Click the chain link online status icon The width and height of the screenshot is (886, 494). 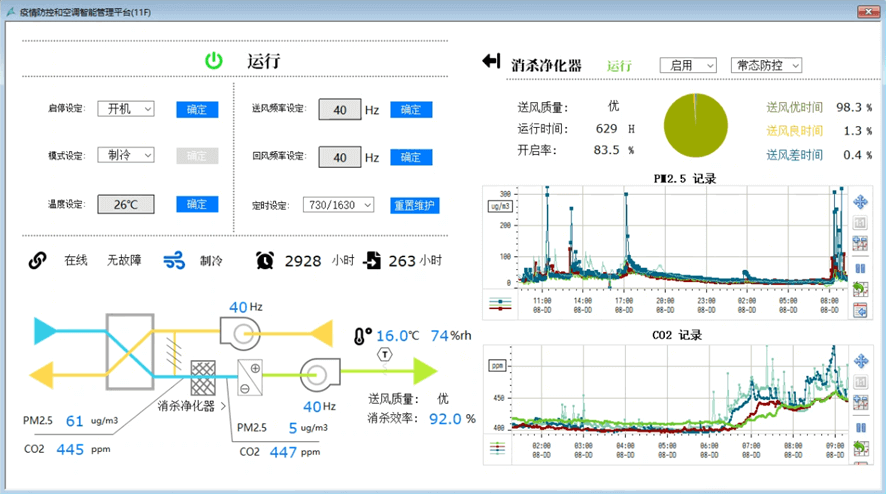(37, 261)
